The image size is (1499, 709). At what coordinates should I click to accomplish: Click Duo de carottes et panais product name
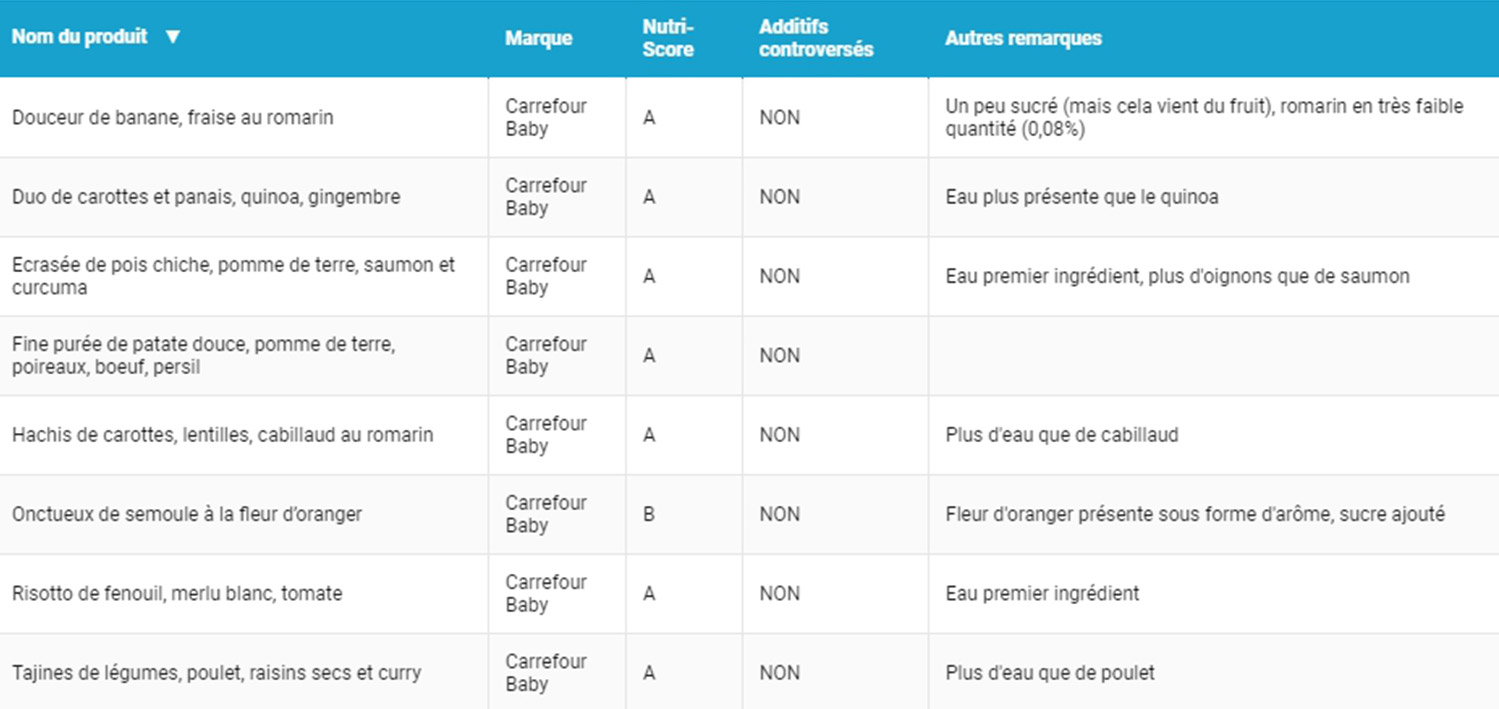click(205, 197)
